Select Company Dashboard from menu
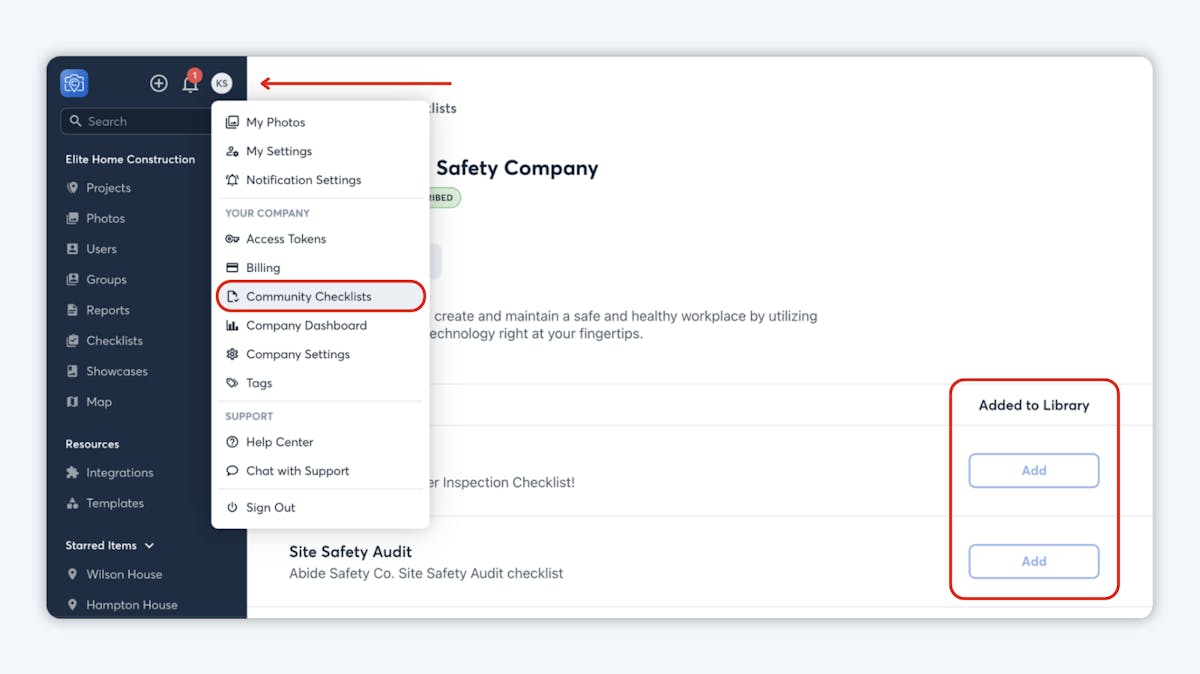Screen dimensions: 1200x674 click(306, 326)
